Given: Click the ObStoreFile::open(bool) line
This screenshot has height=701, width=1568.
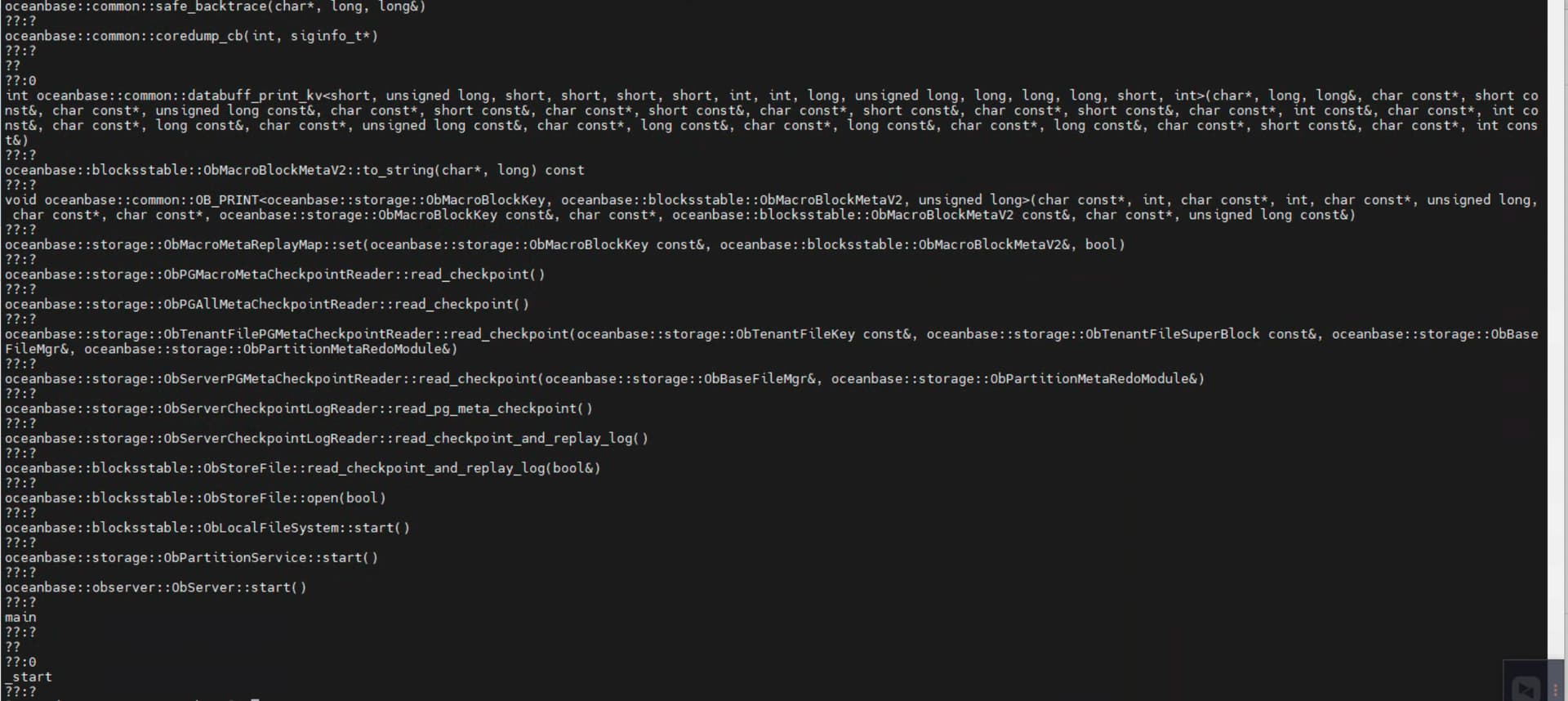Looking at the screenshot, I should (x=195, y=498).
